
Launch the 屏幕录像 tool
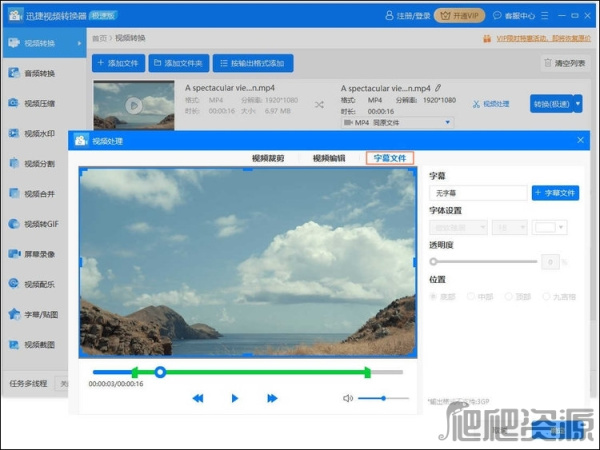point(39,254)
